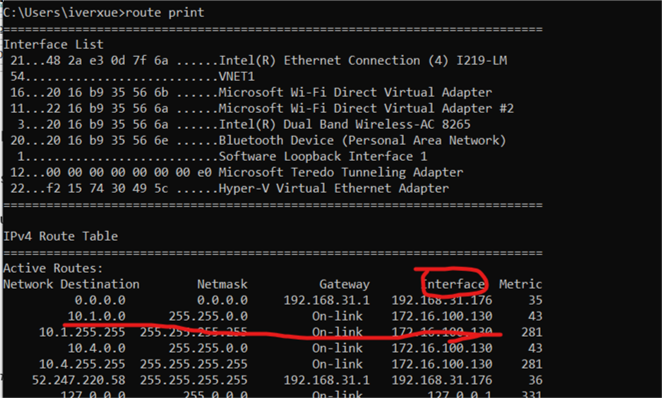Click metric value 36
This screenshot has height=399, width=664.
[535, 380]
